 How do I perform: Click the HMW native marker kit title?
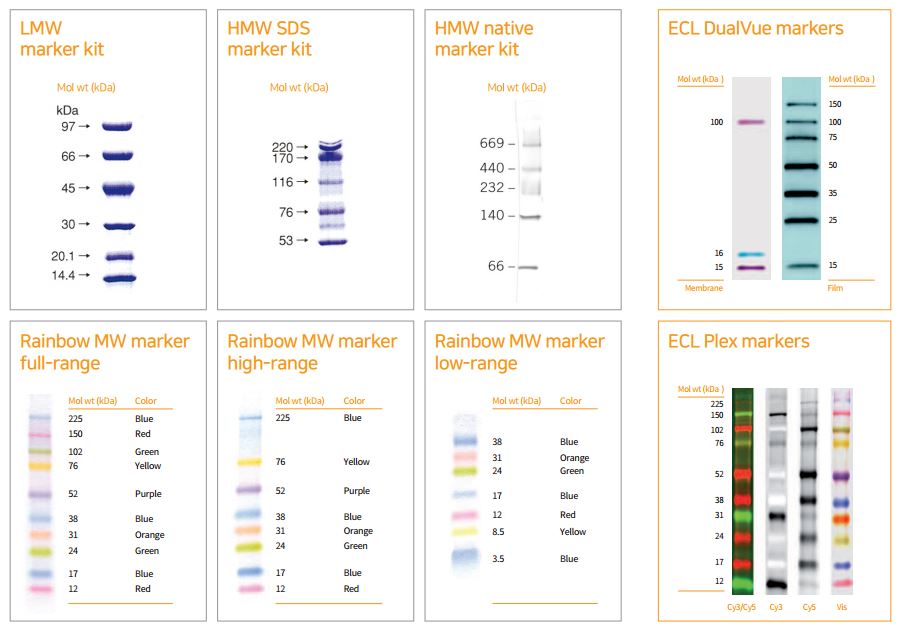[484, 39]
